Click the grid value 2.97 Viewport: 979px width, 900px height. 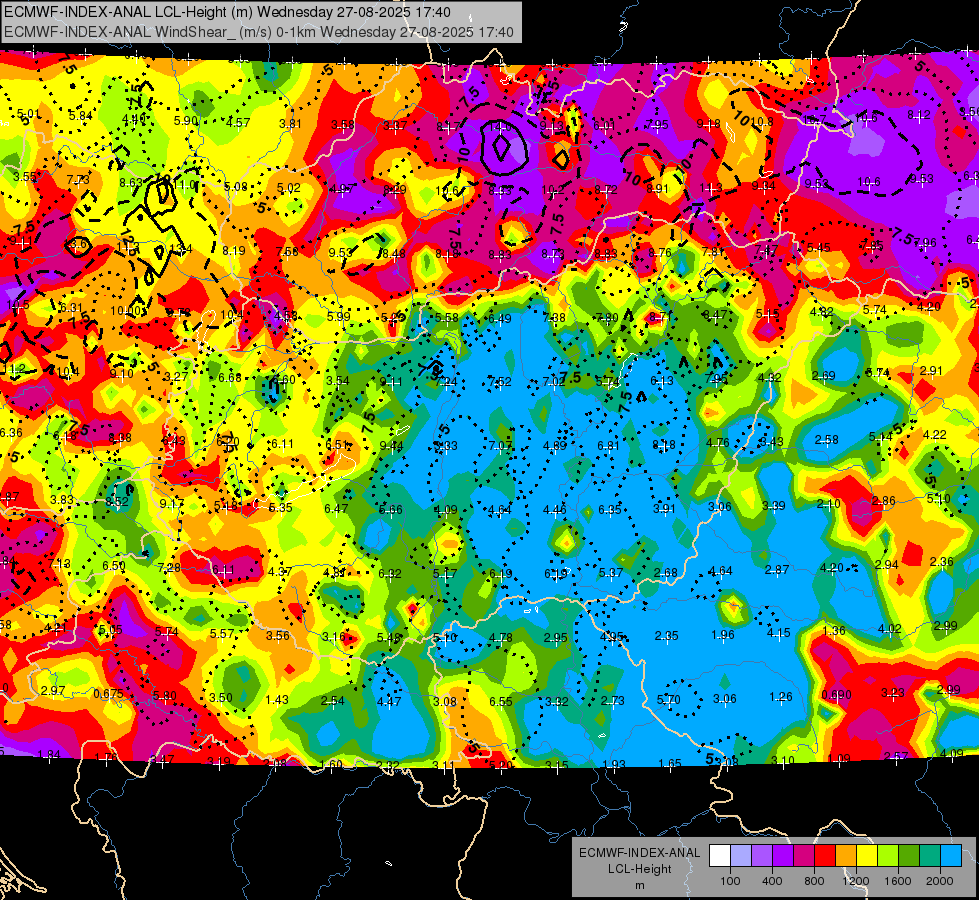52,691
